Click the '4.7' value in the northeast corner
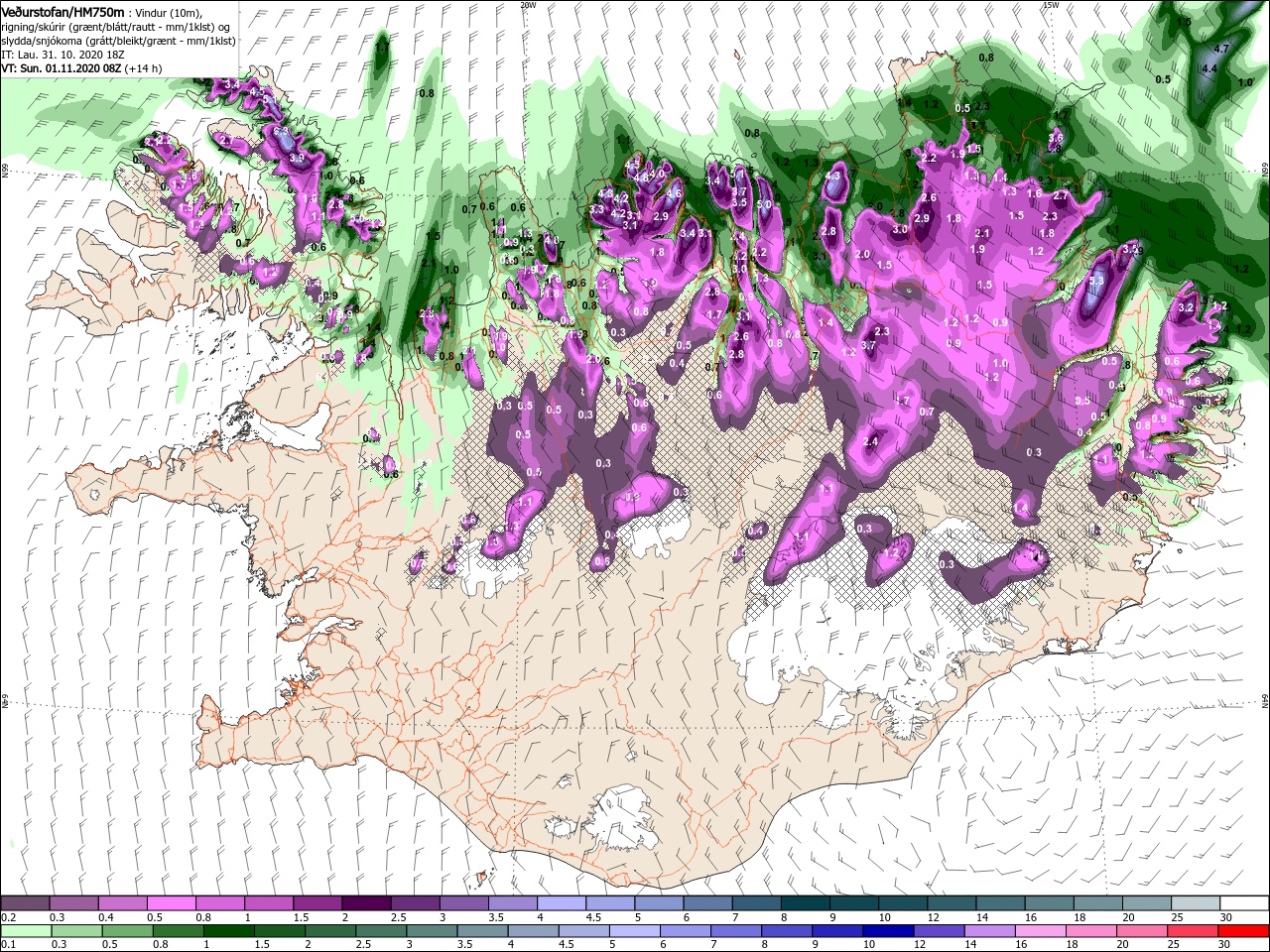The image size is (1270, 952). pyautogui.click(x=1221, y=48)
